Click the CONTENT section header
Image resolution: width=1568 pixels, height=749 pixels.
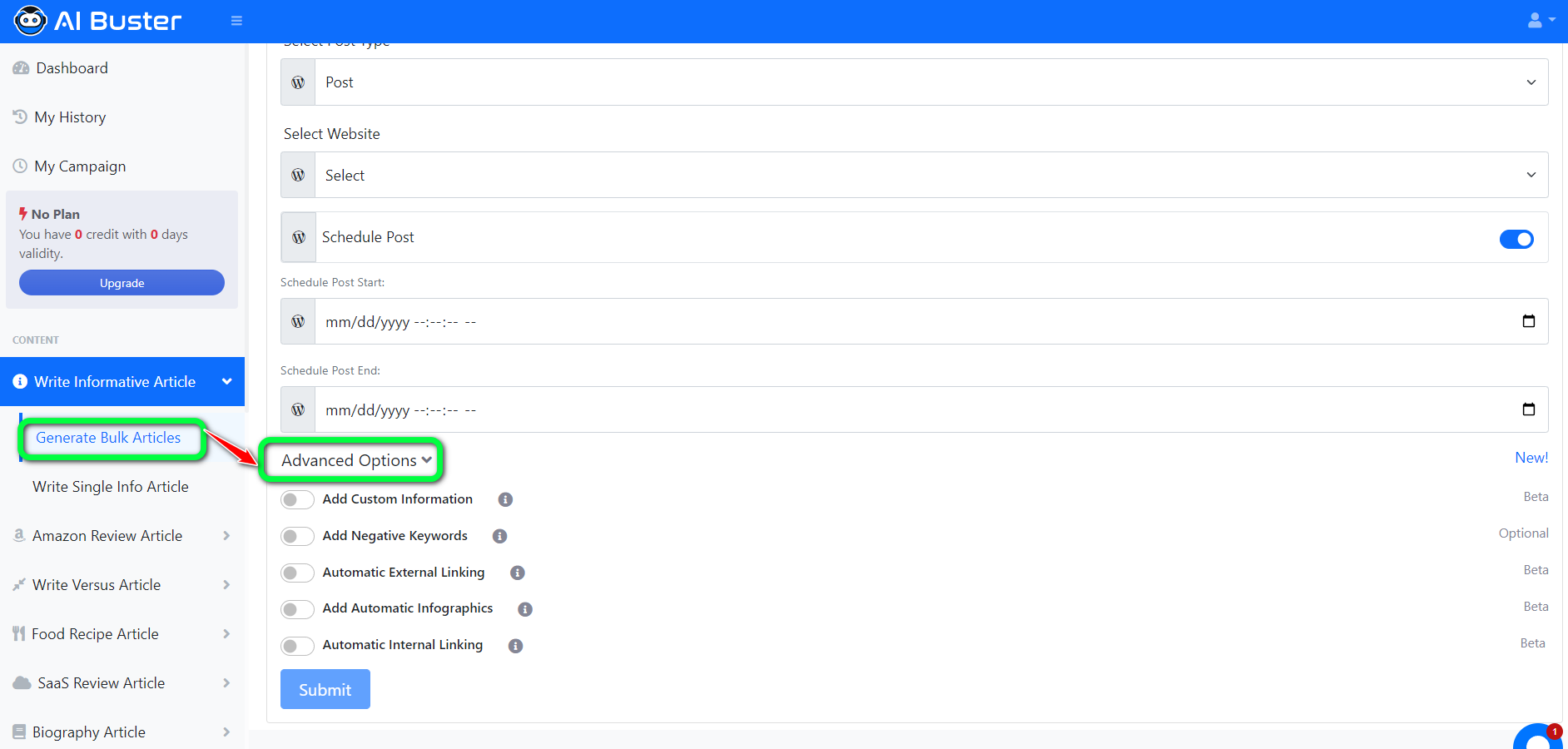(x=36, y=340)
